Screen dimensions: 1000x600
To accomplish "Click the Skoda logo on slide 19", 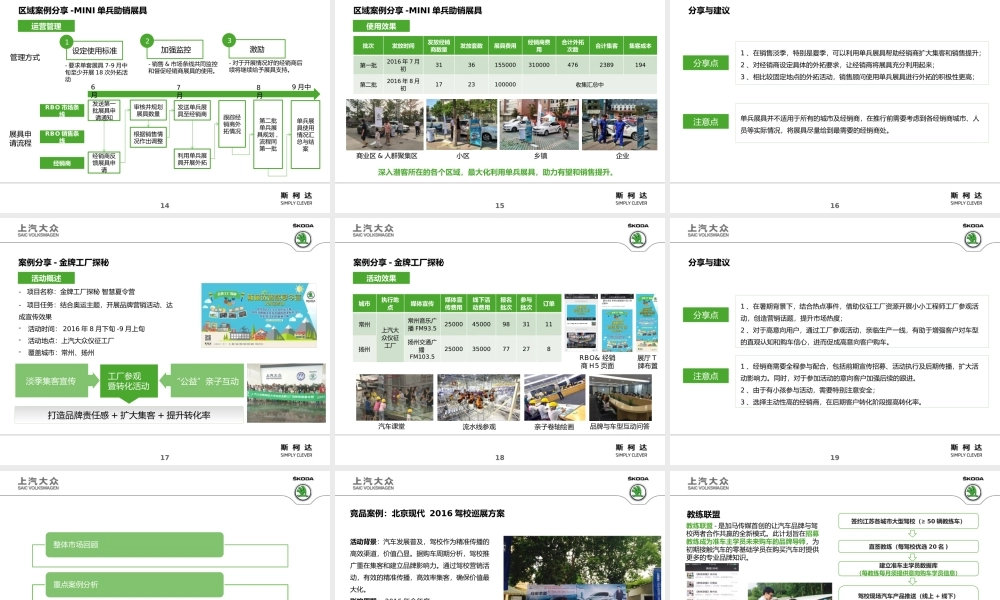I will click(973, 237).
